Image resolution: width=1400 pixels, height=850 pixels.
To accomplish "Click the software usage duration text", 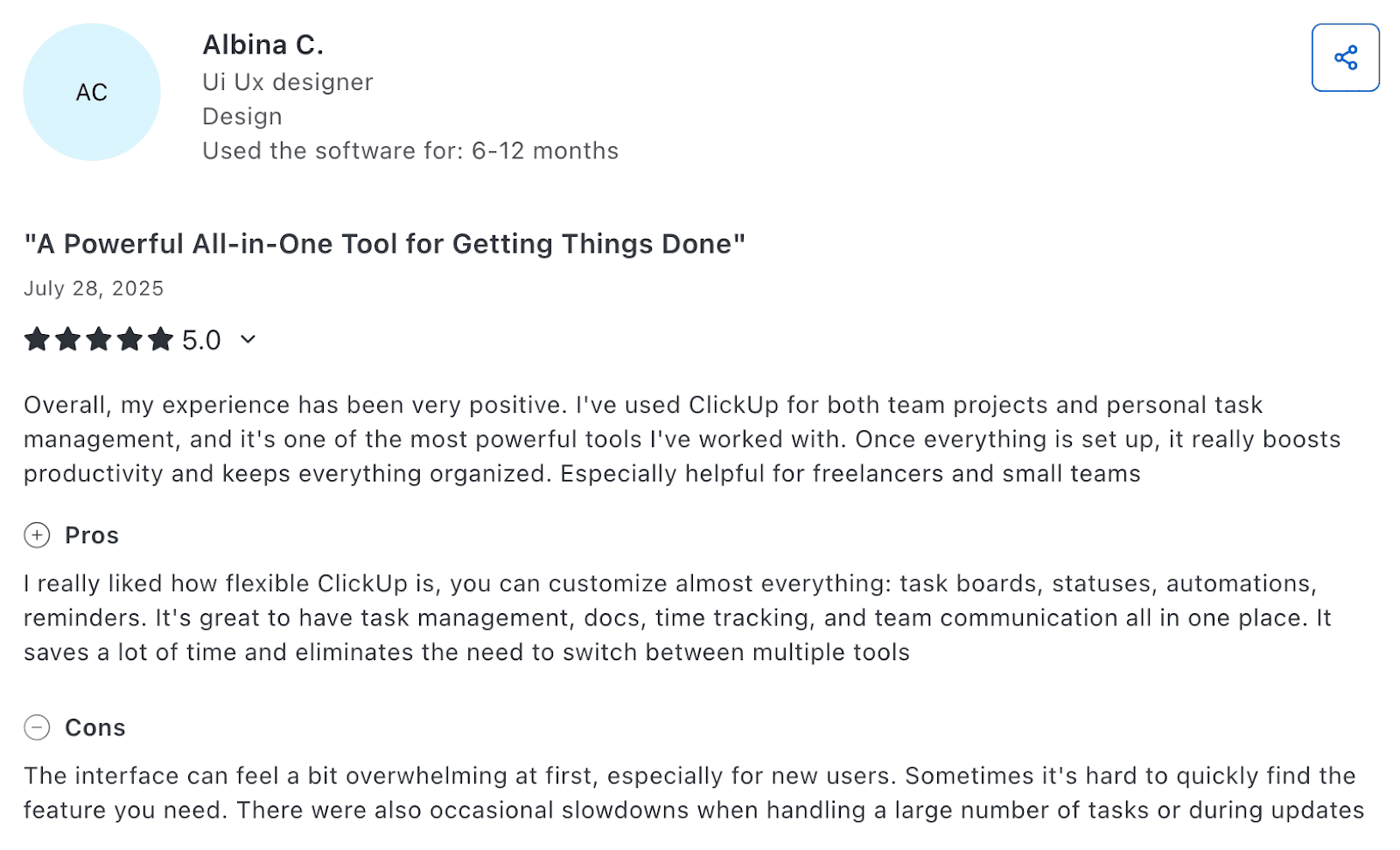I will [x=410, y=151].
